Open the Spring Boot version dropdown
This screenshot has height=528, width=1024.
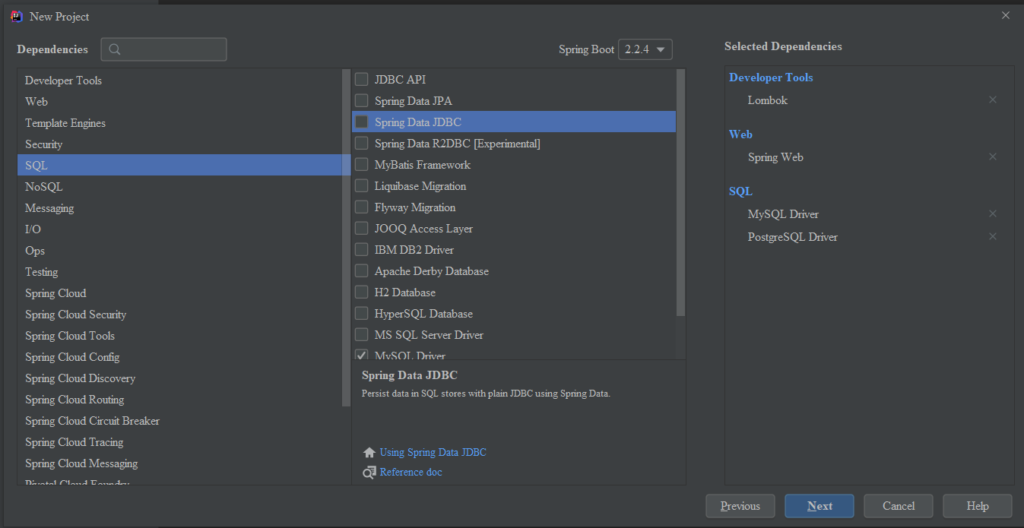tap(645, 50)
